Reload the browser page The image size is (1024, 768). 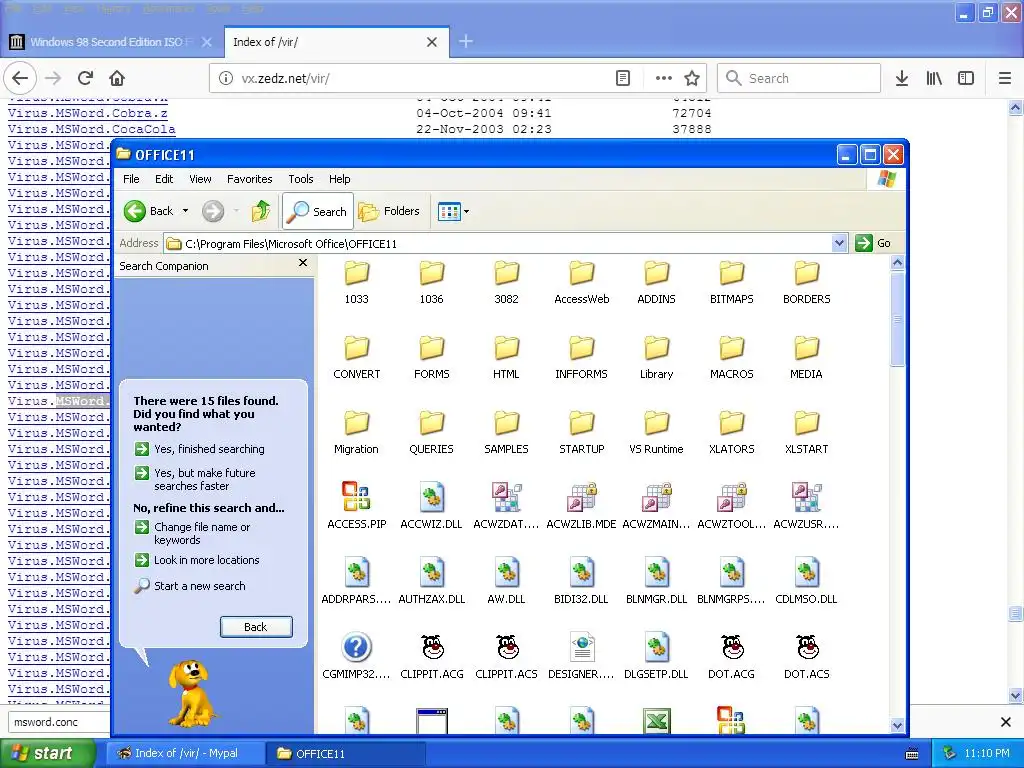click(85, 78)
